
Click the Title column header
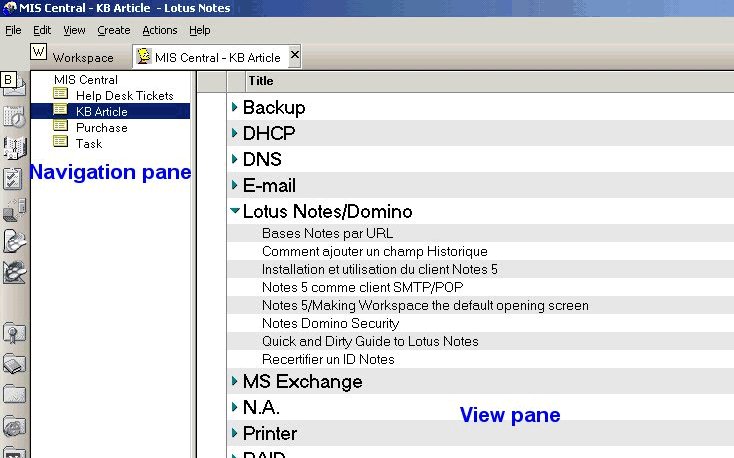(x=261, y=81)
